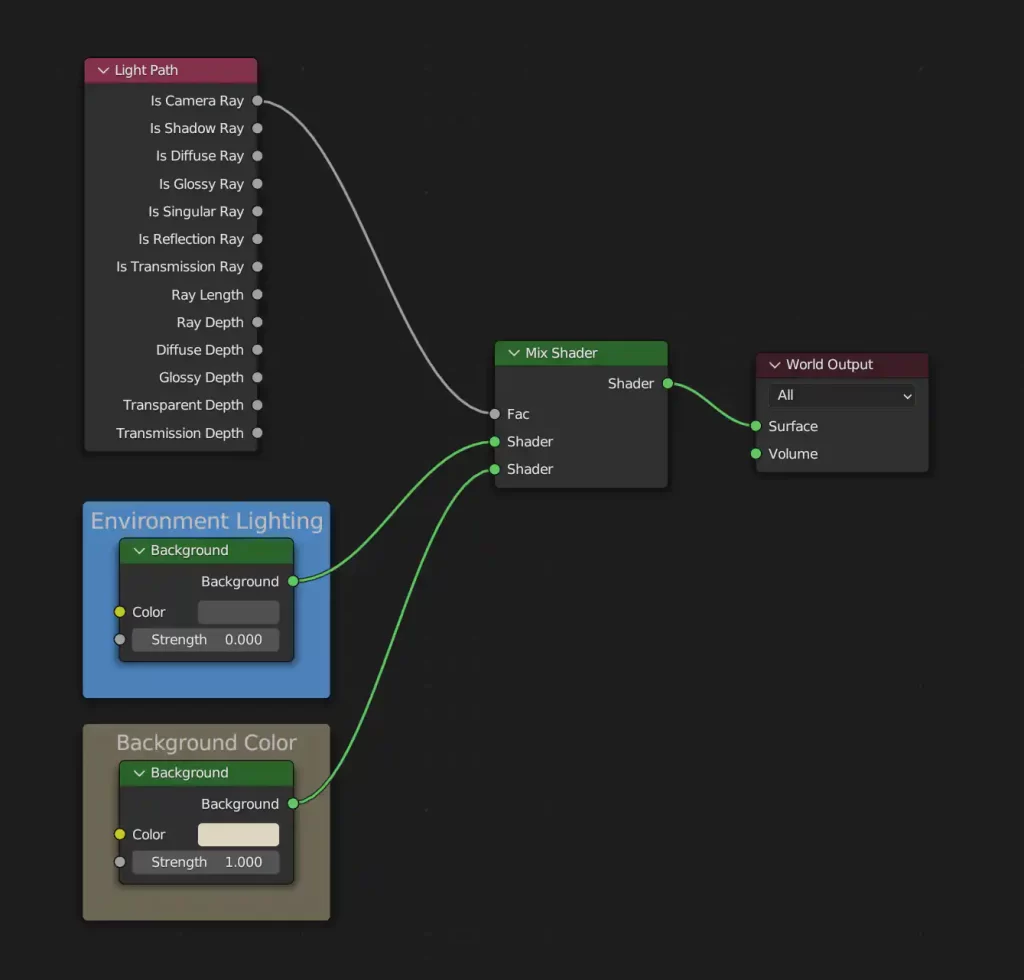Viewport: 1024px width, 980px height.
Task: Click the Ray Length output socket
Action: 257,295
